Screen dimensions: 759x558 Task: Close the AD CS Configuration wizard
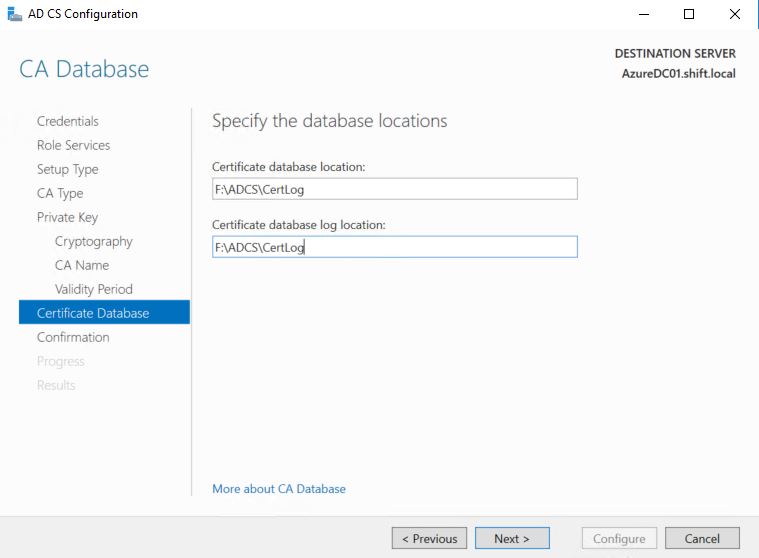735,14
